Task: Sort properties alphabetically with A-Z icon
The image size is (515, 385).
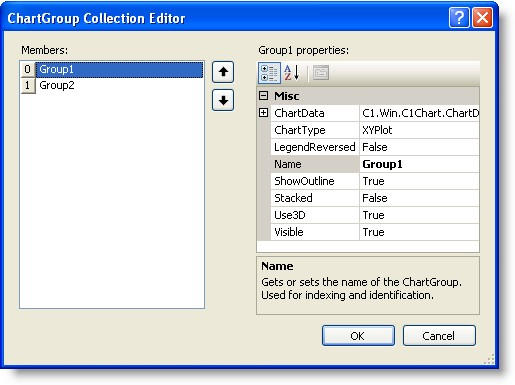Action: point(292,73)
